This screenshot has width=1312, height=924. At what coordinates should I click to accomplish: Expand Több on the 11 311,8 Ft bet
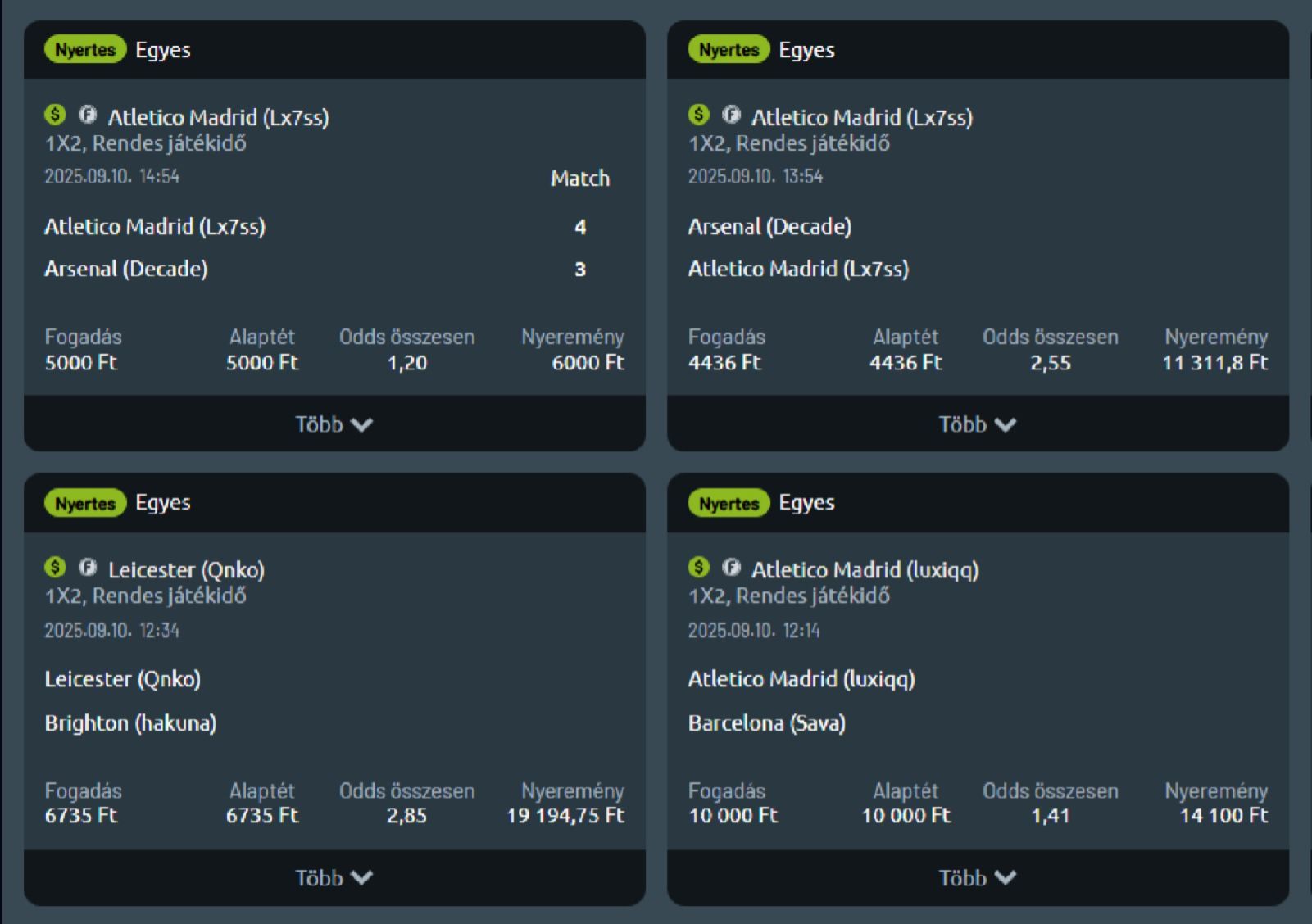coord(977,424)
